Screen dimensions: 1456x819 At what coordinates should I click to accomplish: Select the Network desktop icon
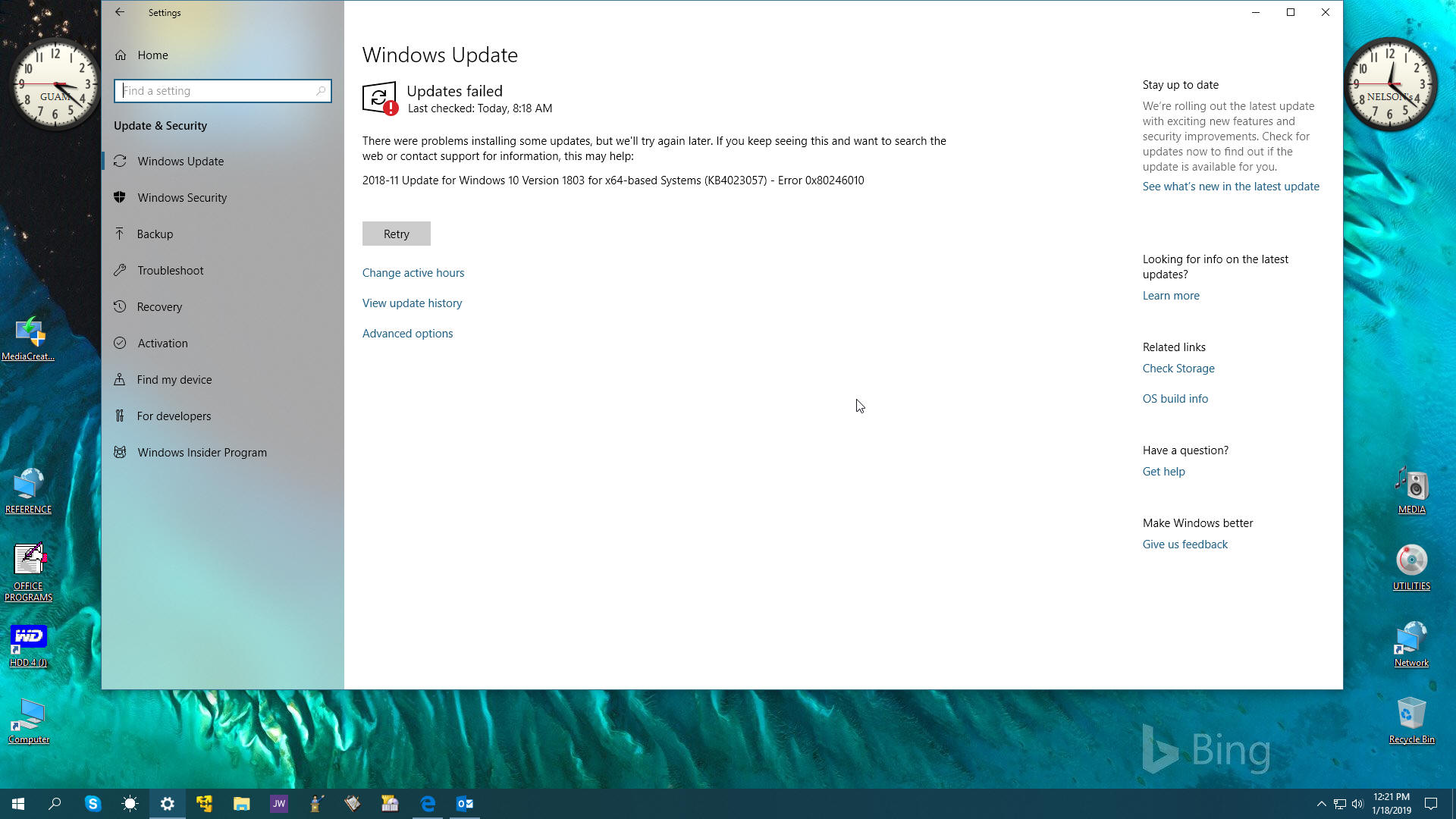click(1411, 645)
